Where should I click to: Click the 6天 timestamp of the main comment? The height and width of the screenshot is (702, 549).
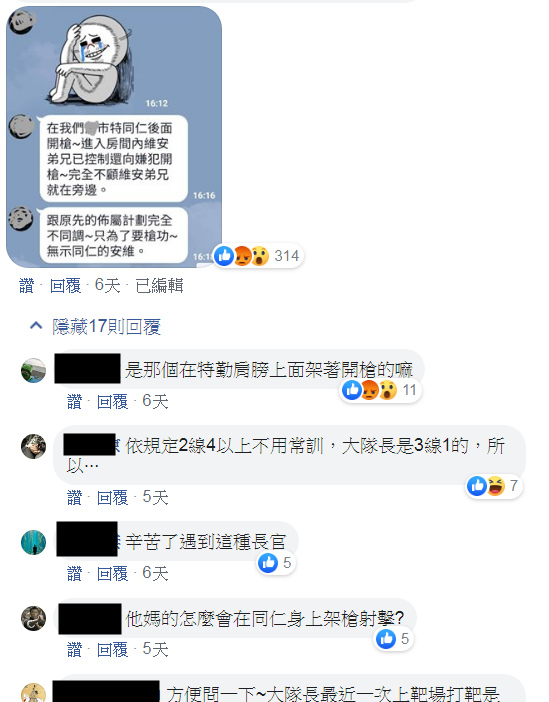tap(107, 286)
